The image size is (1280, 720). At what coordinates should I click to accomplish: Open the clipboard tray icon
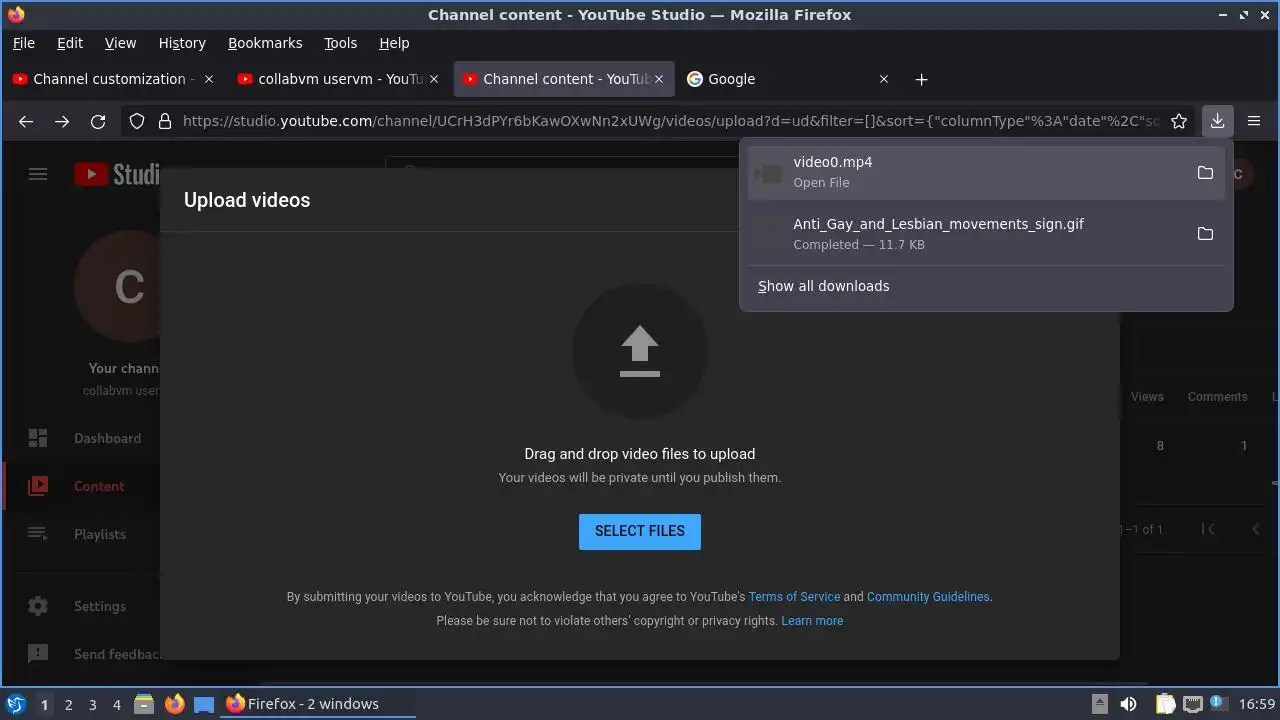(1165, 704)
